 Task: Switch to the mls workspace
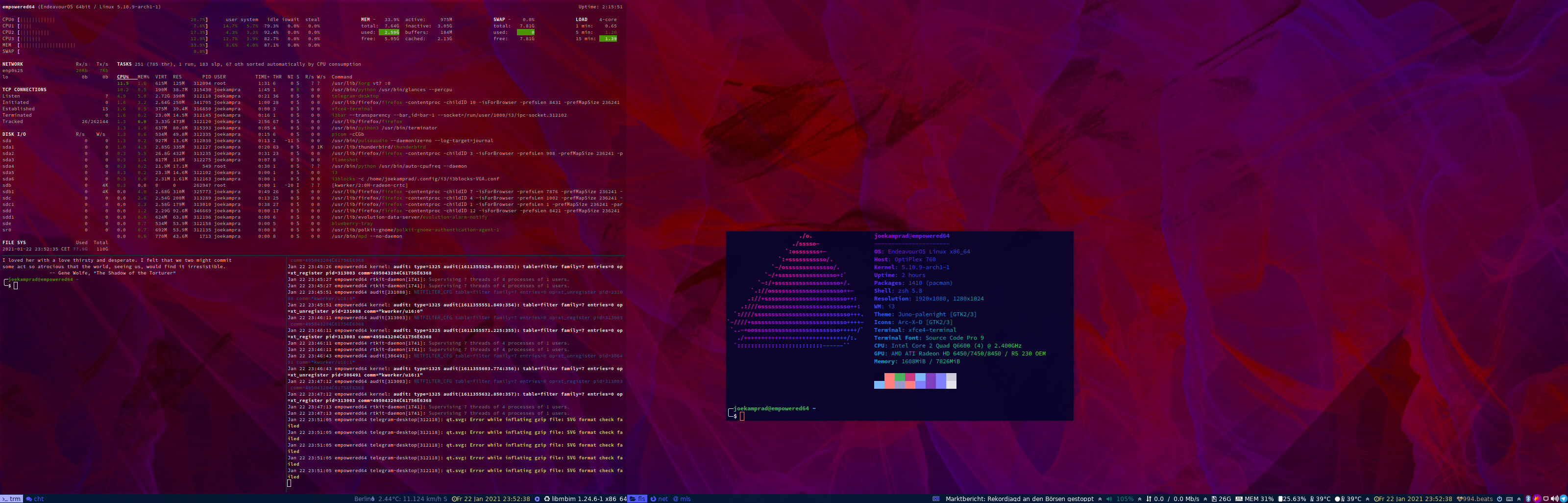pos(683,499)
